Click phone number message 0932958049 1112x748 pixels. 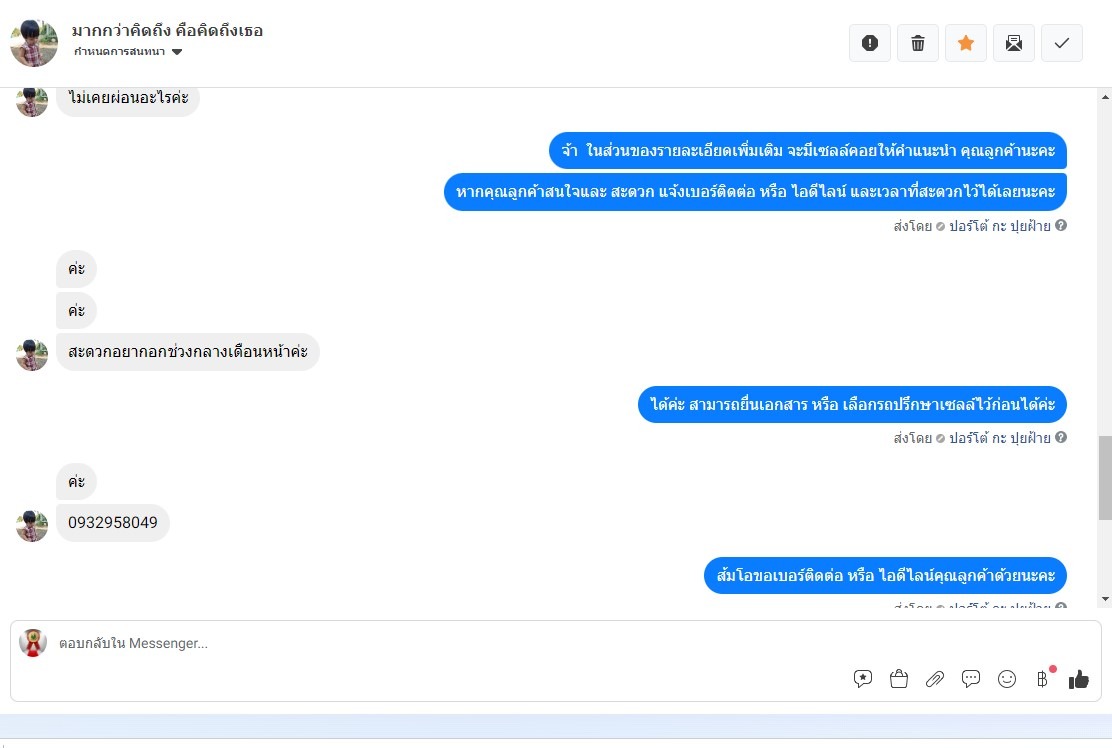pos(113,523)
